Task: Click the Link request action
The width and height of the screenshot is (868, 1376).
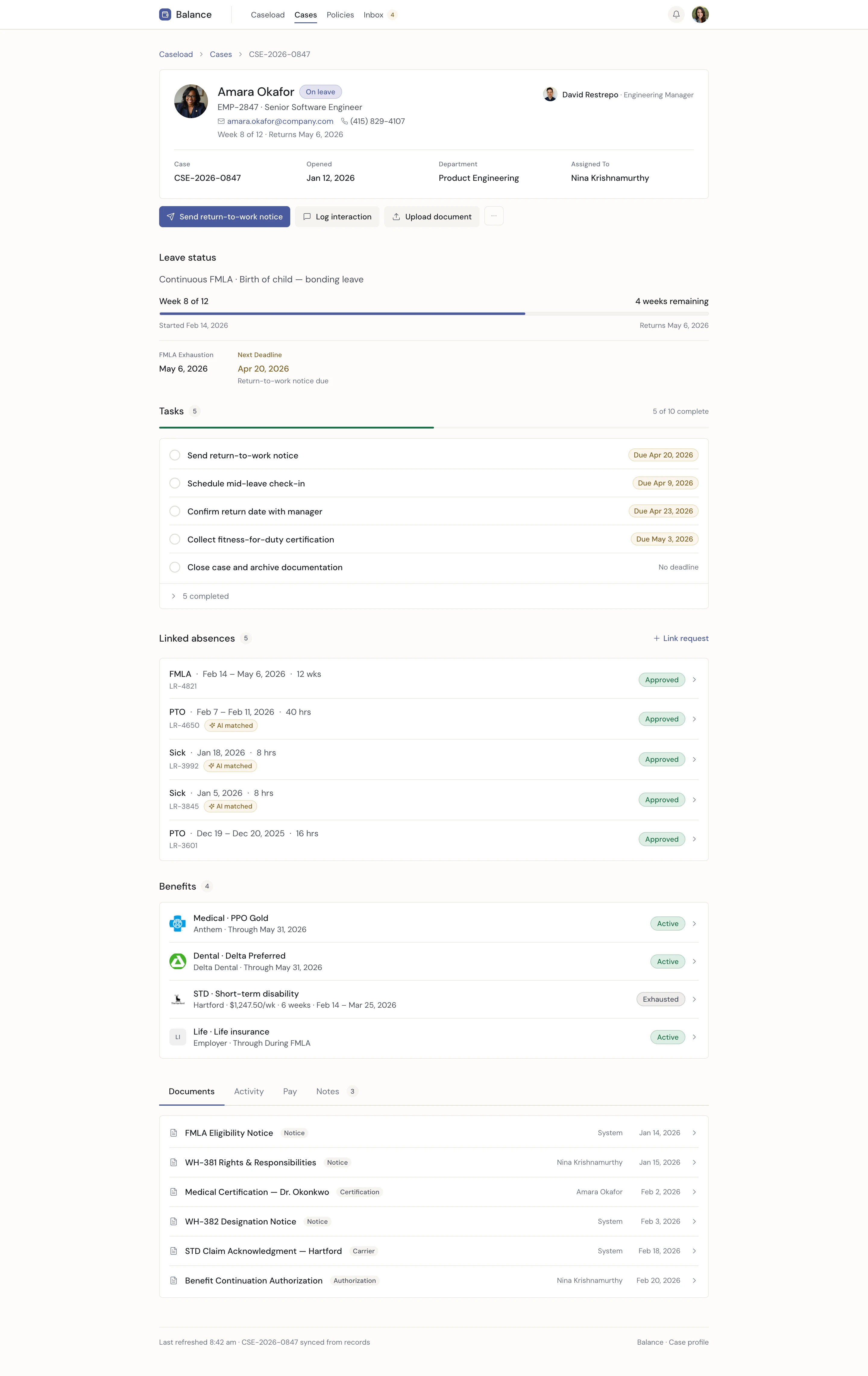Action: [x=681, y=638]
